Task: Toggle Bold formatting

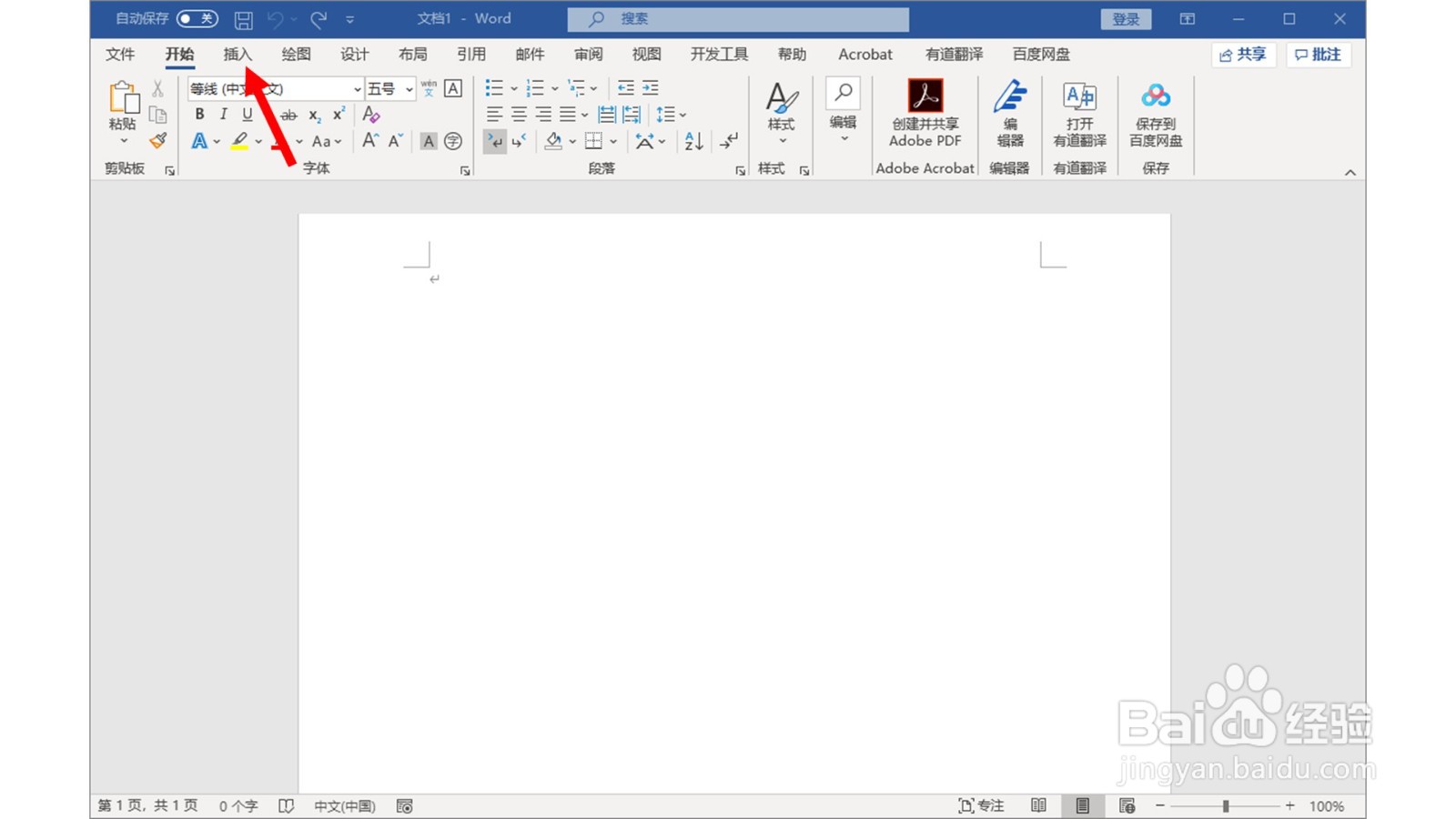Action: 199,115
